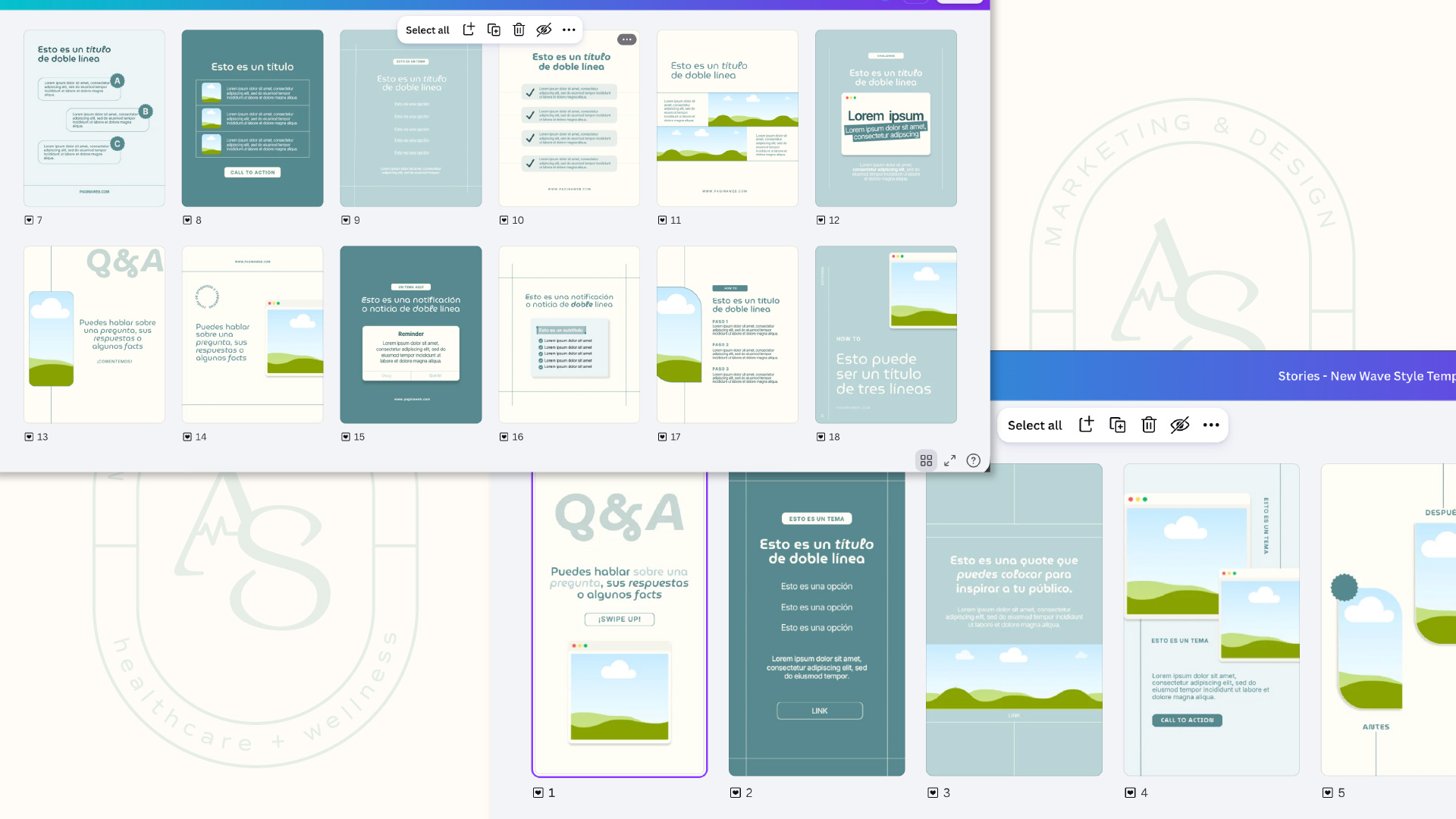Select page 17 how-to steps thumbnail
This screenshot has height=819, width=1456.
(x=727, y=334)
